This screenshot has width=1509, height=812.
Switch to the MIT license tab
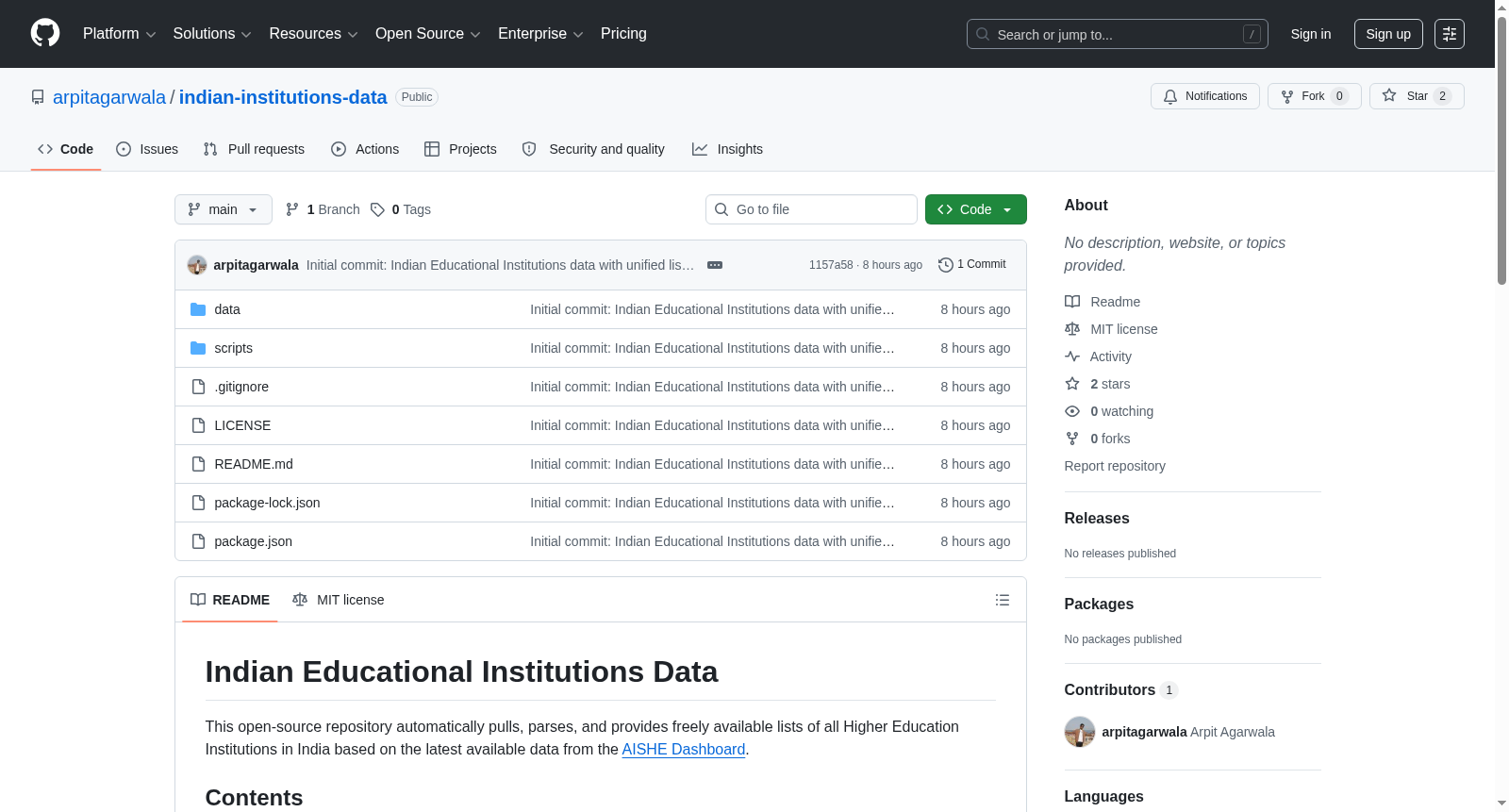pyautogui.click(x=339, y=600)
